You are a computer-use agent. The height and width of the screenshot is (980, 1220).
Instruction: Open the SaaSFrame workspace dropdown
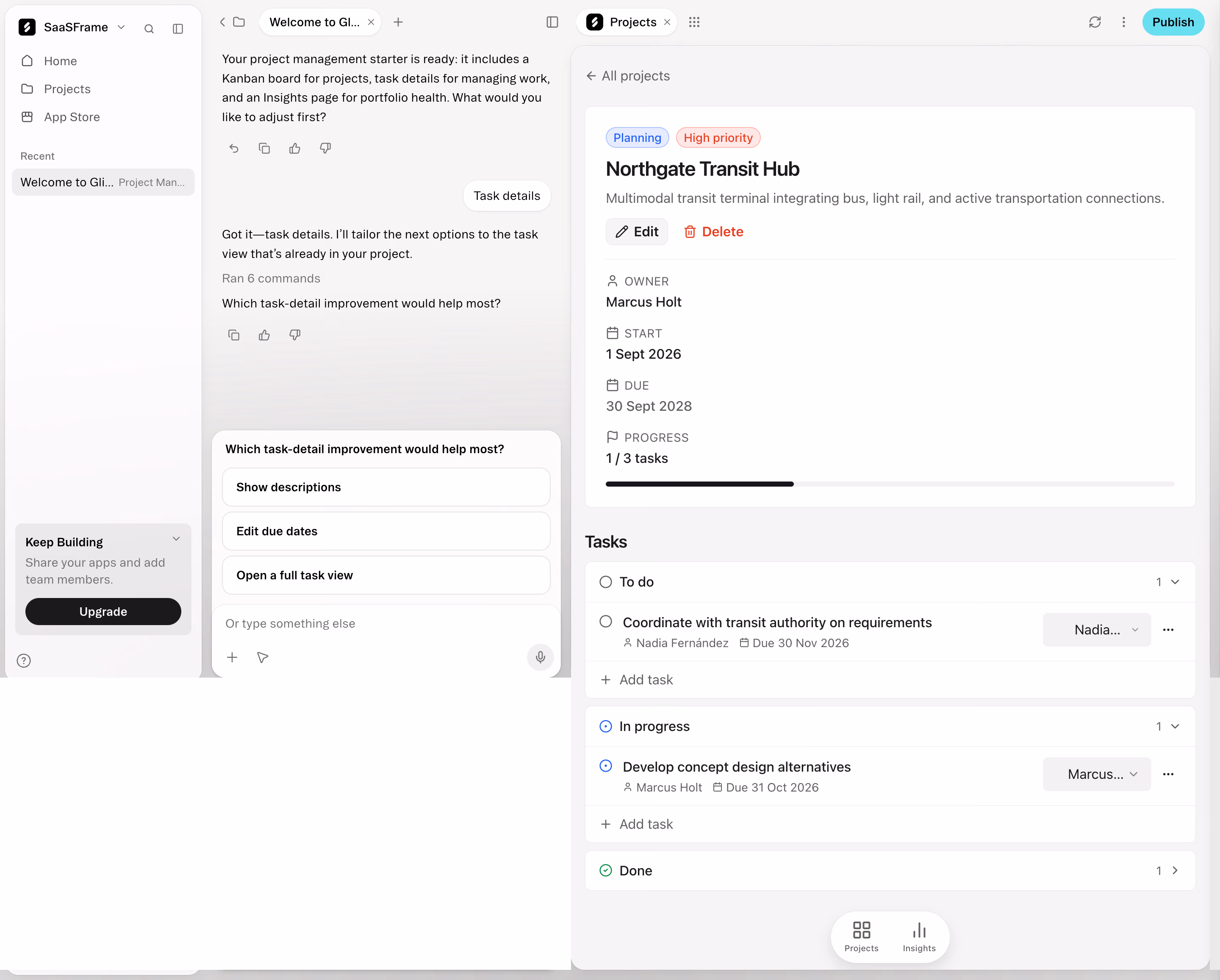point(121,27)
